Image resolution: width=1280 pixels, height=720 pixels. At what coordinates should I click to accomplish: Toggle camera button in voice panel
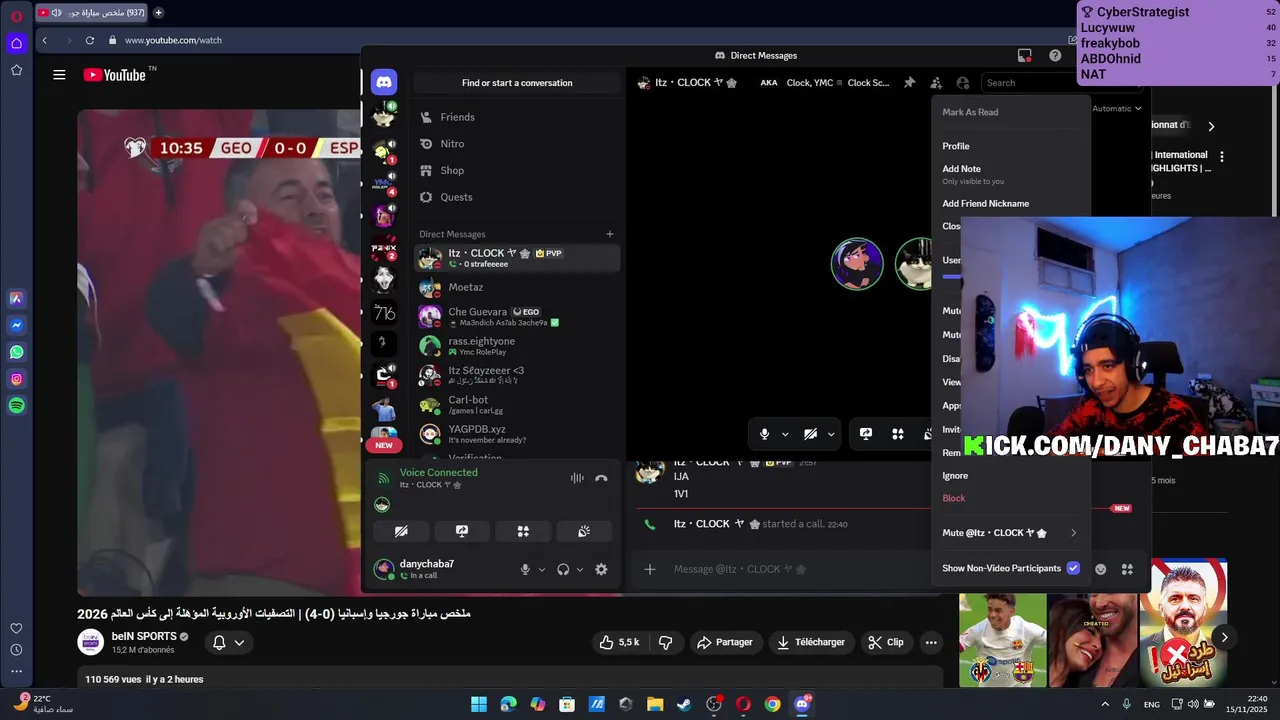coord(401,531)
